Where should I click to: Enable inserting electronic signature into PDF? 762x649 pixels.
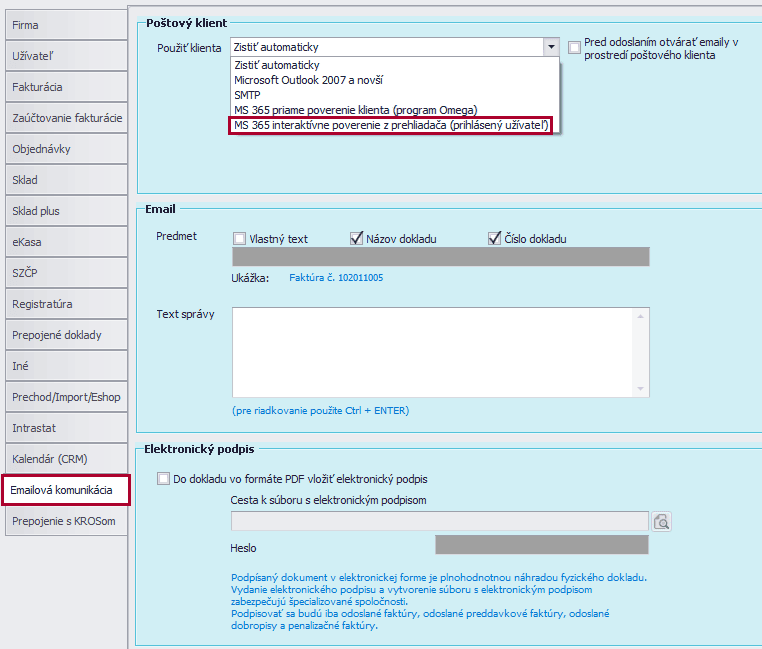(163, 479)
